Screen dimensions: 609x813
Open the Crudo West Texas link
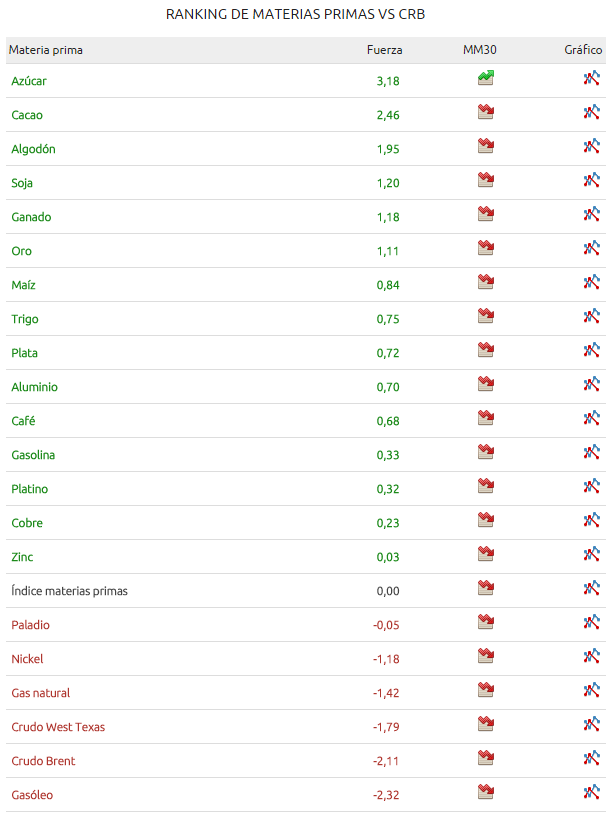(58, 727)
